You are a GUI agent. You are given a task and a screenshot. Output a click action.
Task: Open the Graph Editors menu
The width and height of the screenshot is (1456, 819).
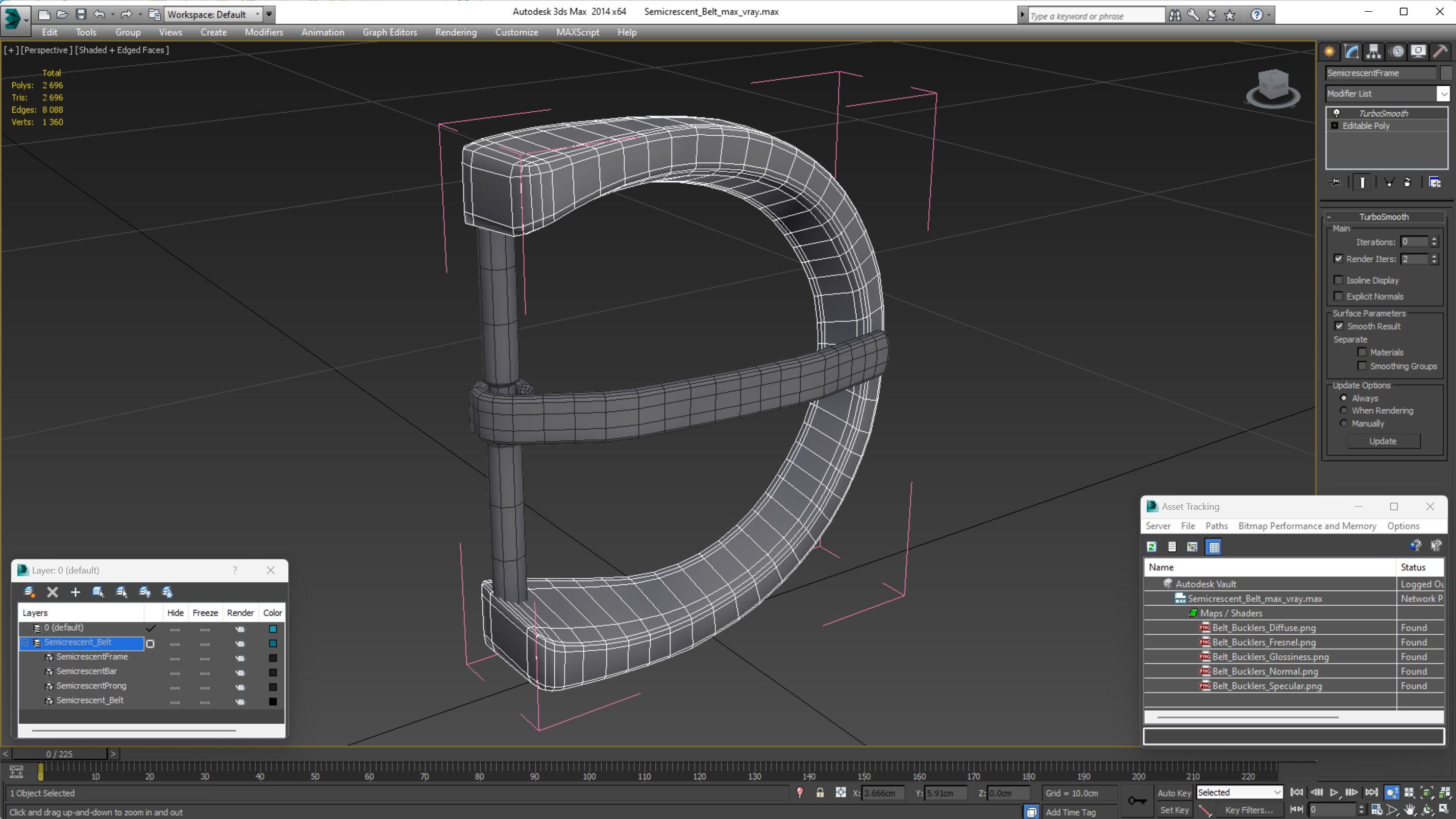389,32
